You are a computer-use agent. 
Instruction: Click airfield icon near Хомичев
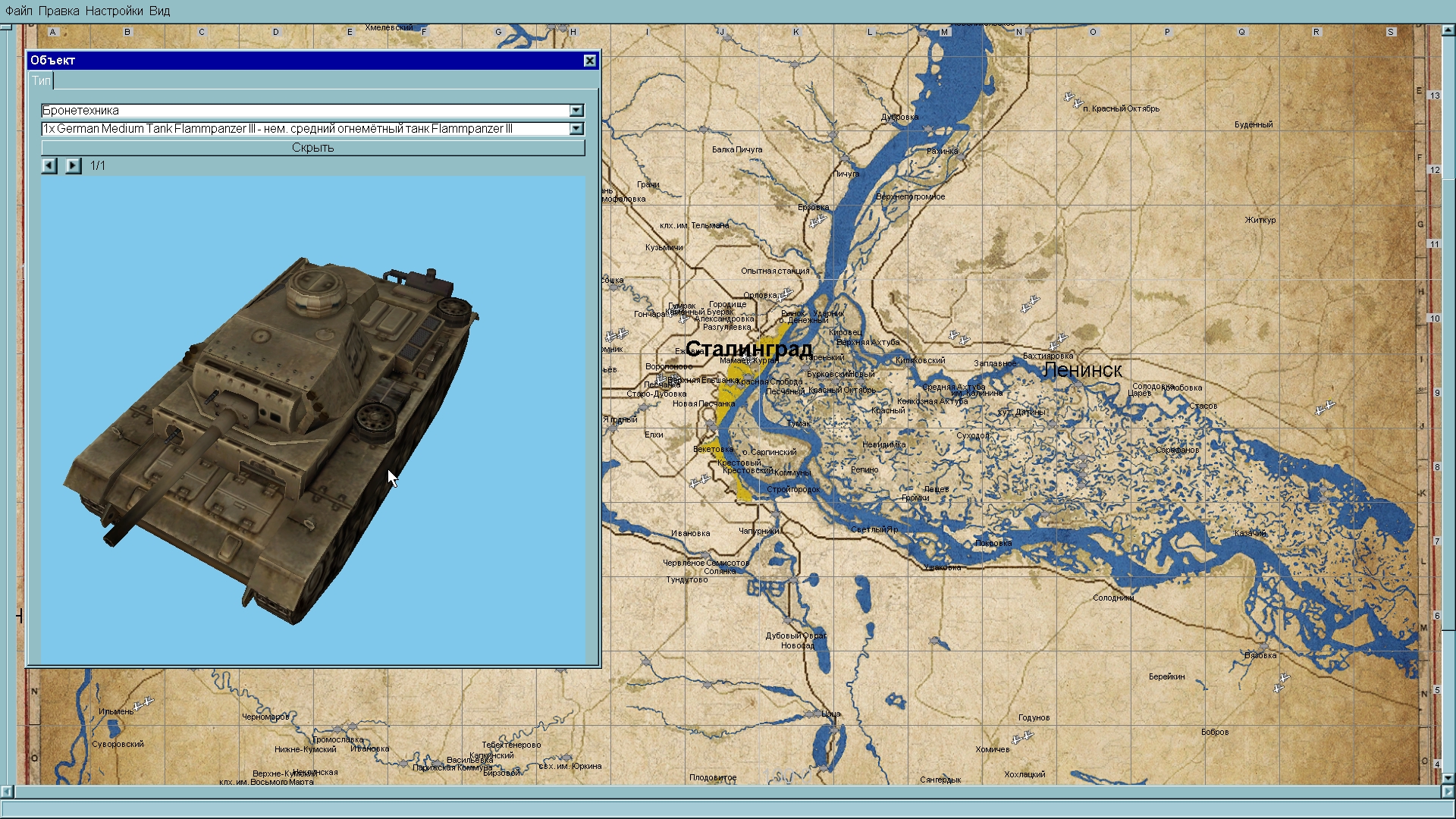pos(1022,736)
